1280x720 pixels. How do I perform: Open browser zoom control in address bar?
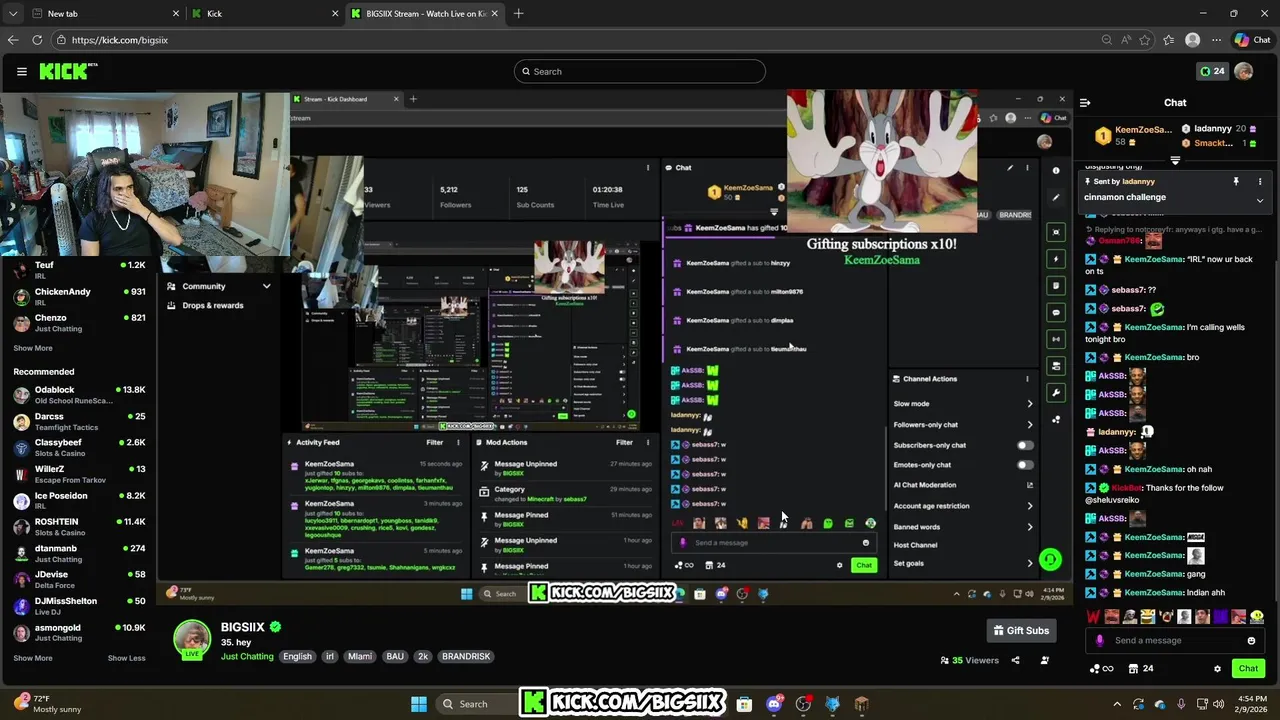(x=1106, y=40)
